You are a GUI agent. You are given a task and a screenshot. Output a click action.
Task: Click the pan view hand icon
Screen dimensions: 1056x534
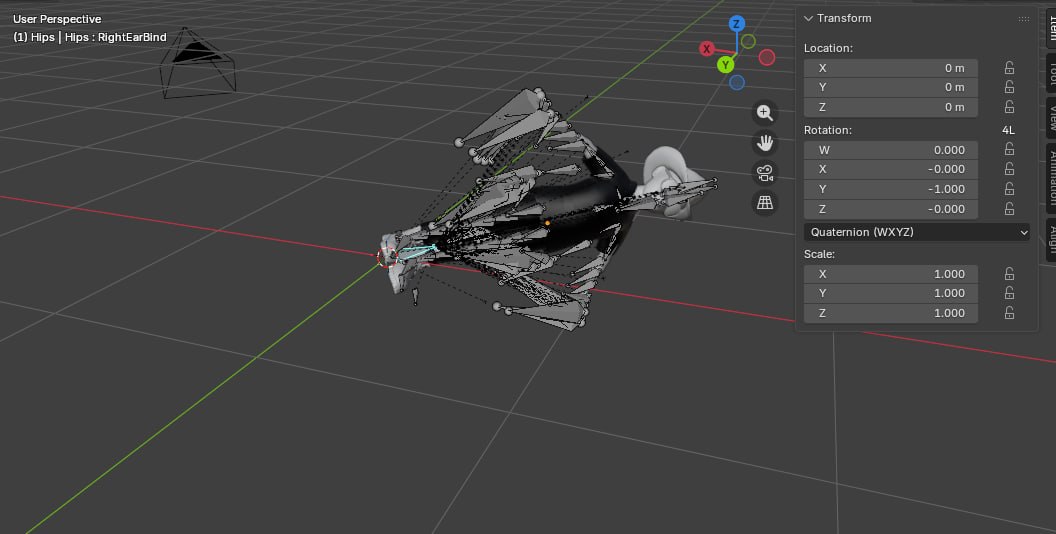[x=764, y=143]
